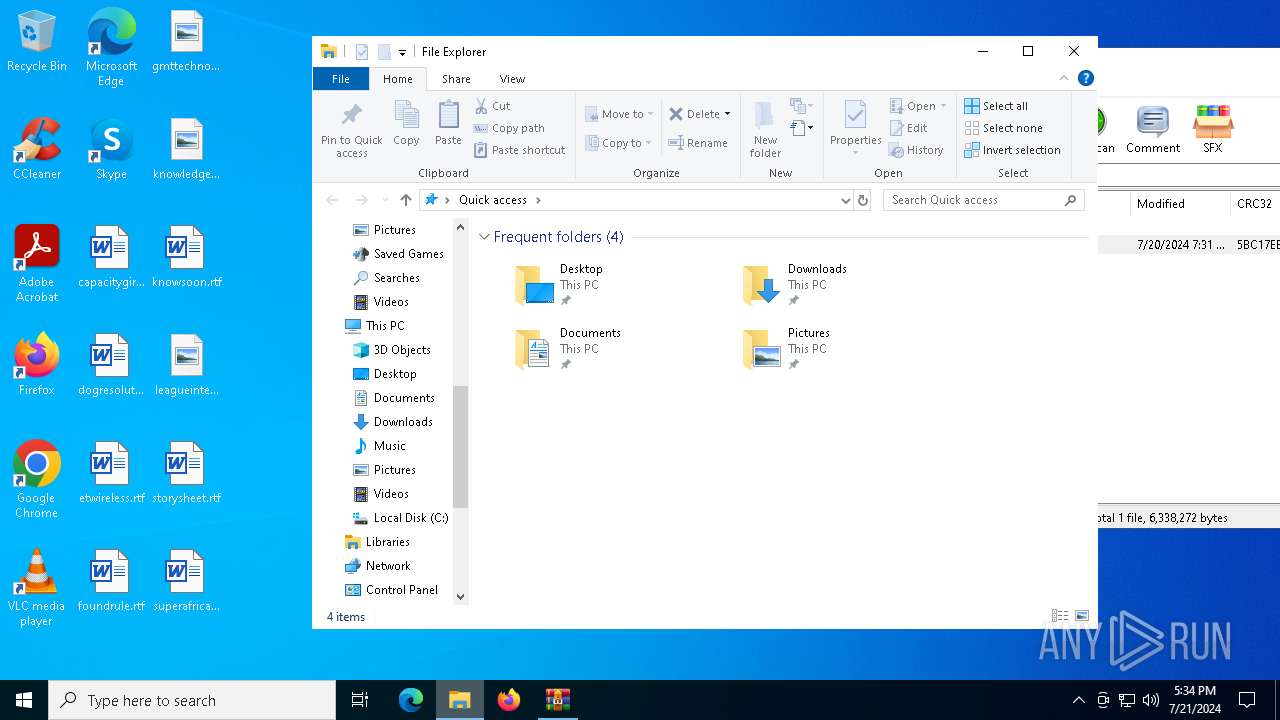Click the SFX button in WinRAR window
This screenshot has width=1280, height=720.
(x=1212, y=129)
